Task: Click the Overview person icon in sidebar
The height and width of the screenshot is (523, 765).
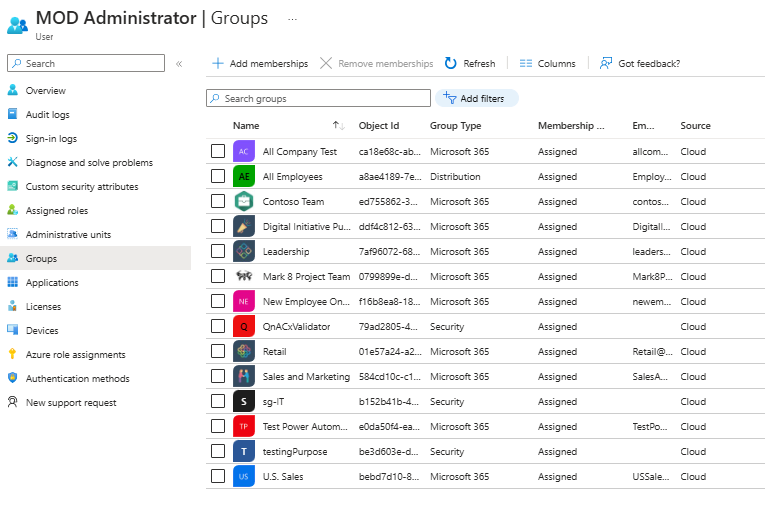Action: click(13, 90)
